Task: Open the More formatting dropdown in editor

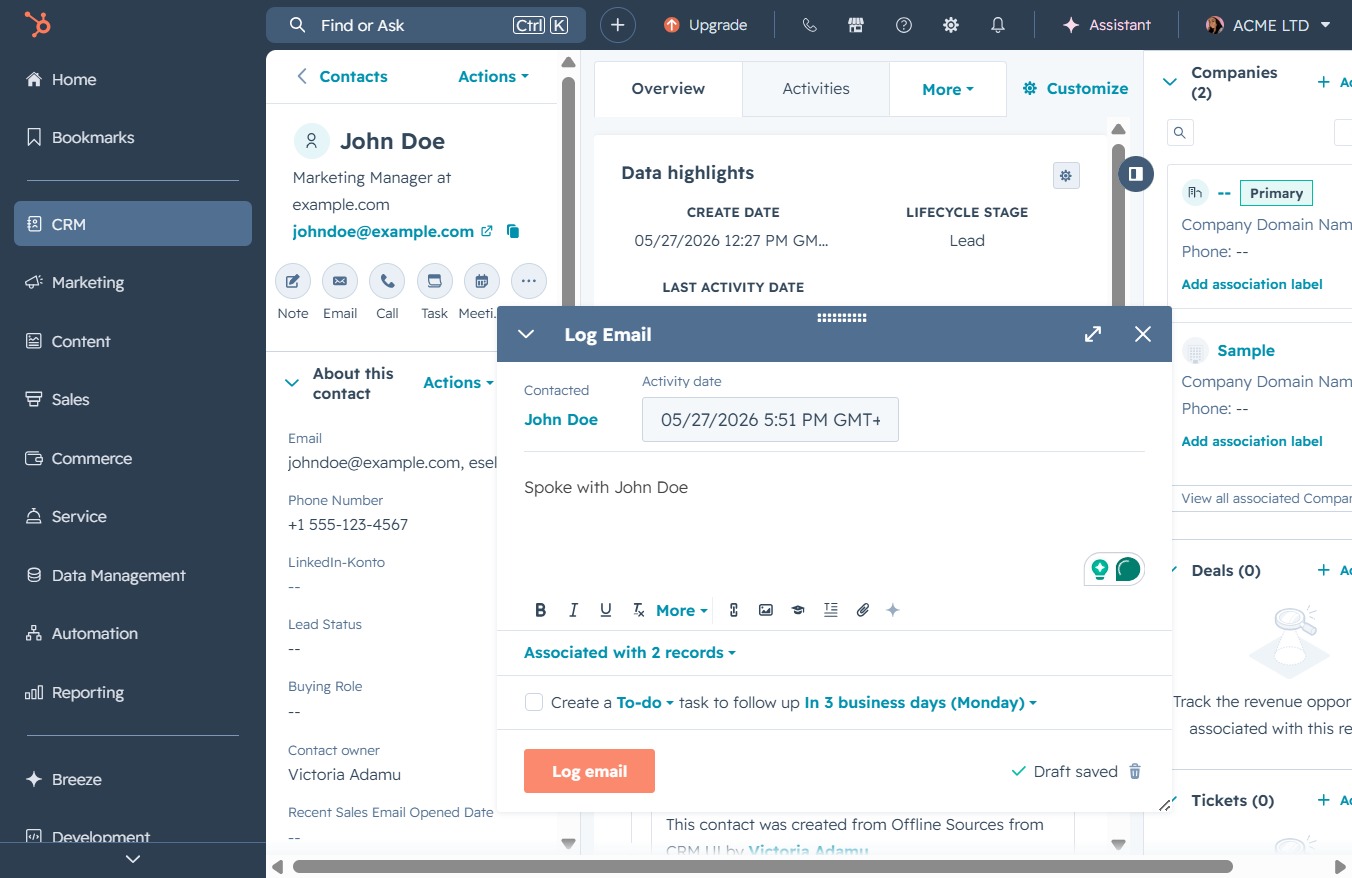Action: tap(682, 610)
